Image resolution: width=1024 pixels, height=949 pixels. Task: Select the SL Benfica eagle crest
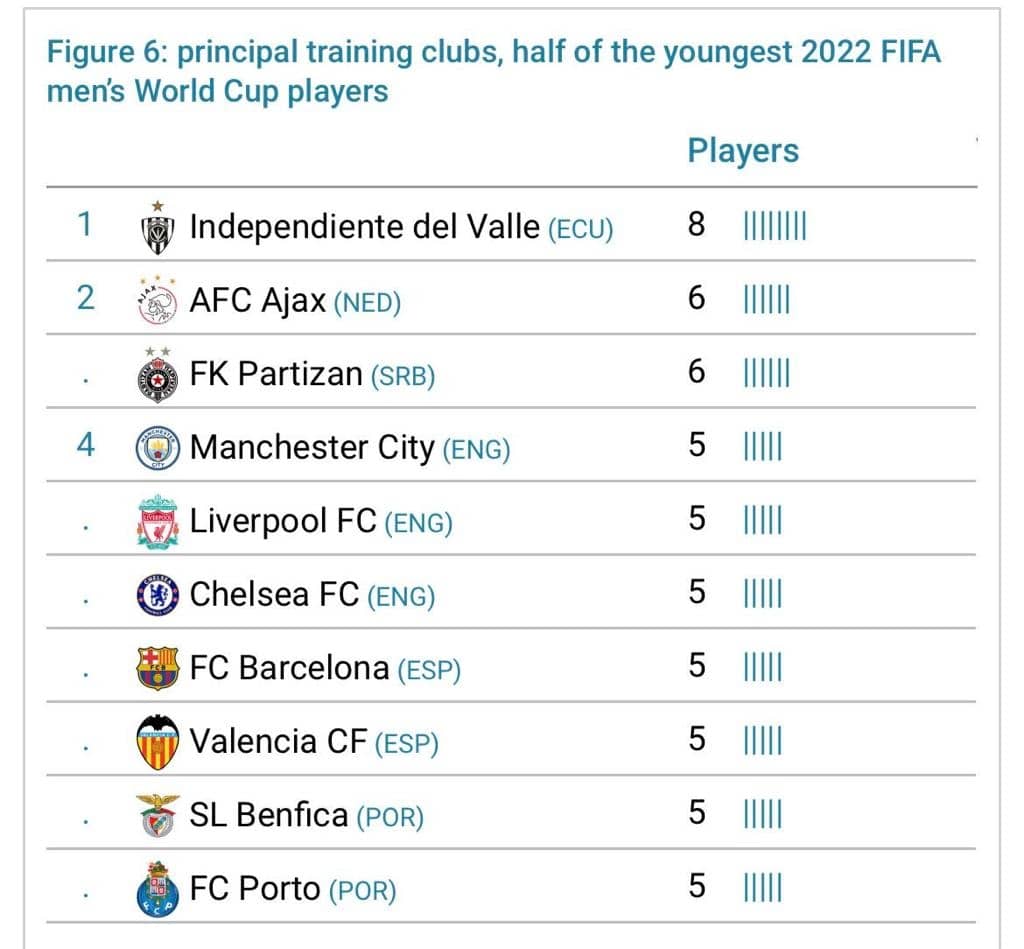click(157, 816)
